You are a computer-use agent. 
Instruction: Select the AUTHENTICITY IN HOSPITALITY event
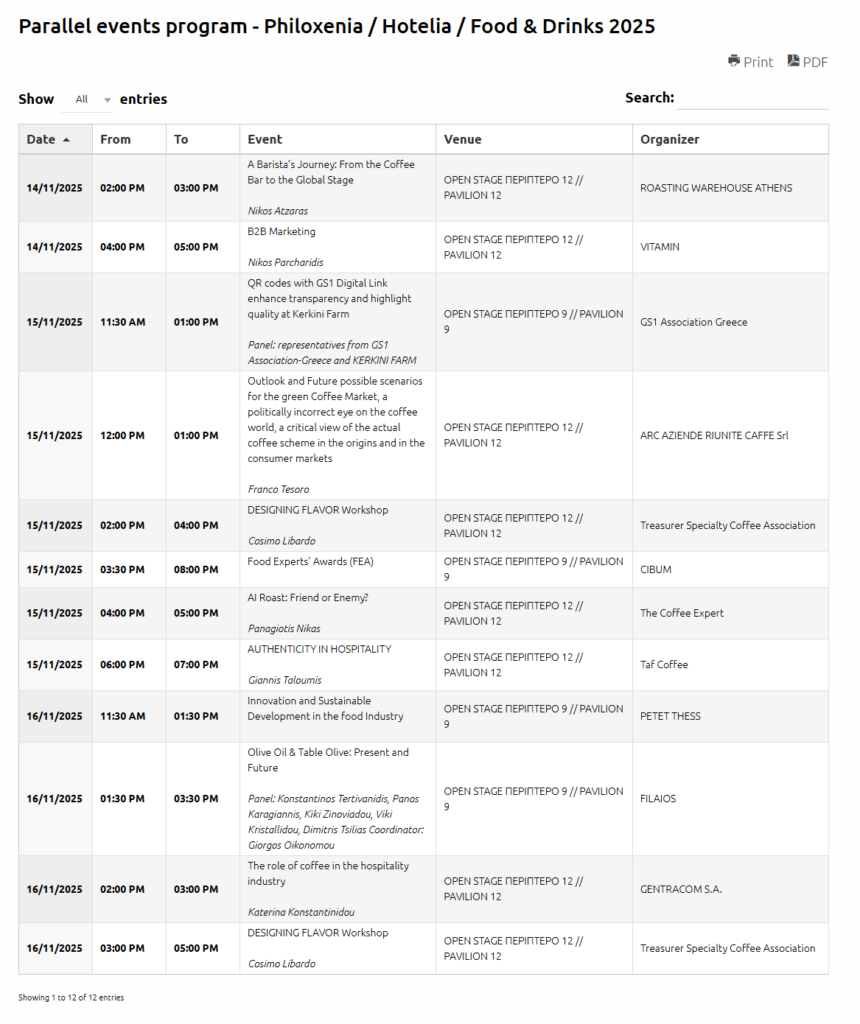click(319, 649)
